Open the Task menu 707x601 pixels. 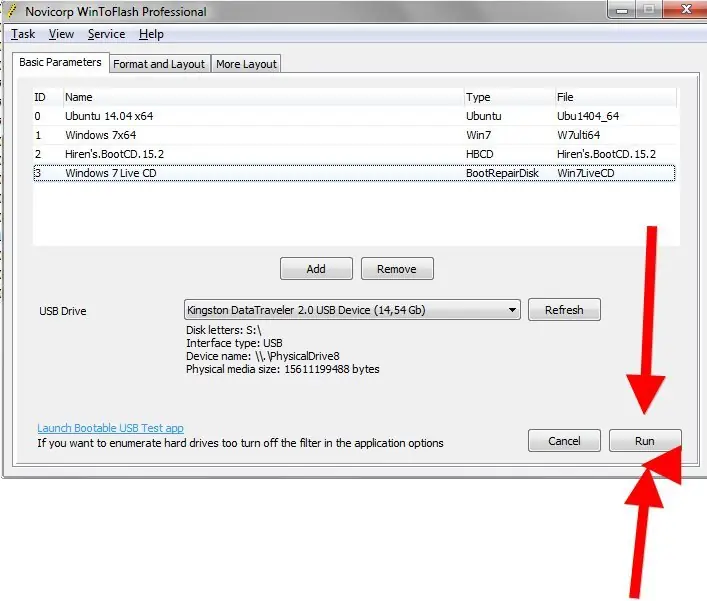click(23, 34)
